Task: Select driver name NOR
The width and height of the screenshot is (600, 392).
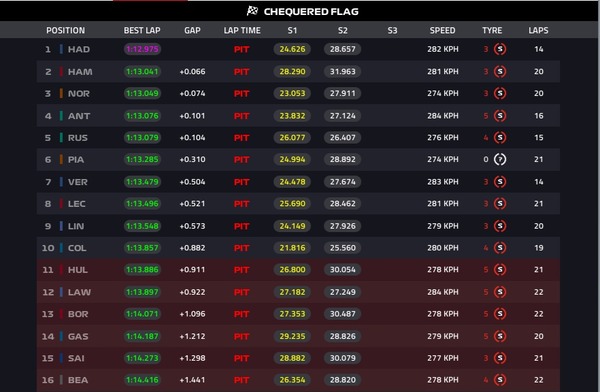Action: (79, 93)
